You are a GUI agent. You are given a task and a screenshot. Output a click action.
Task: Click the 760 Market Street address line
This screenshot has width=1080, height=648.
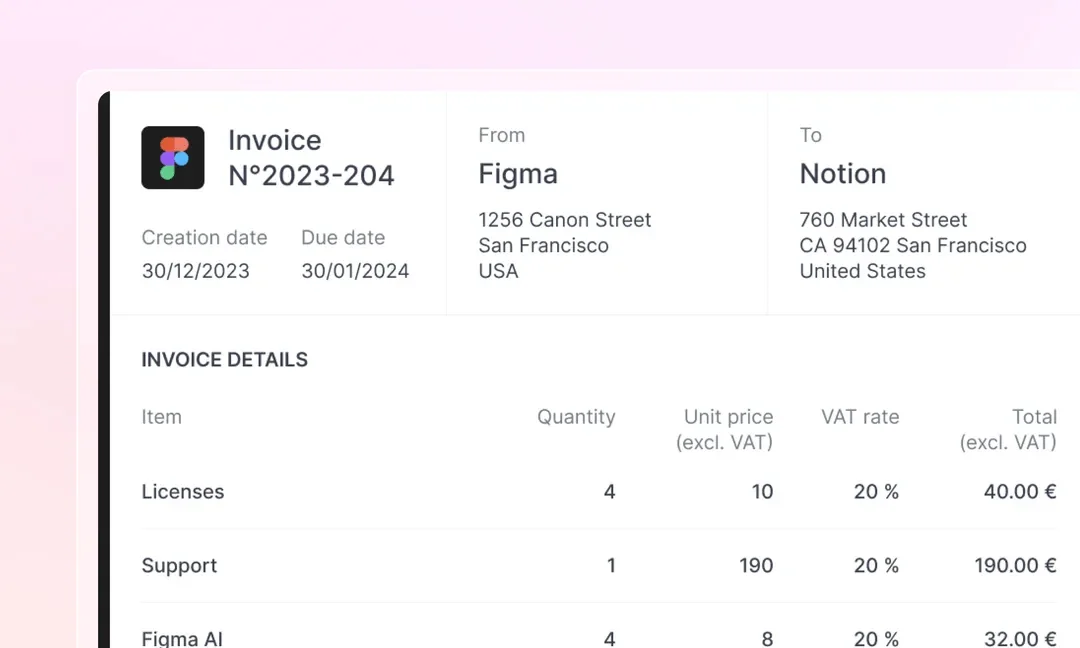coord(883,220)
